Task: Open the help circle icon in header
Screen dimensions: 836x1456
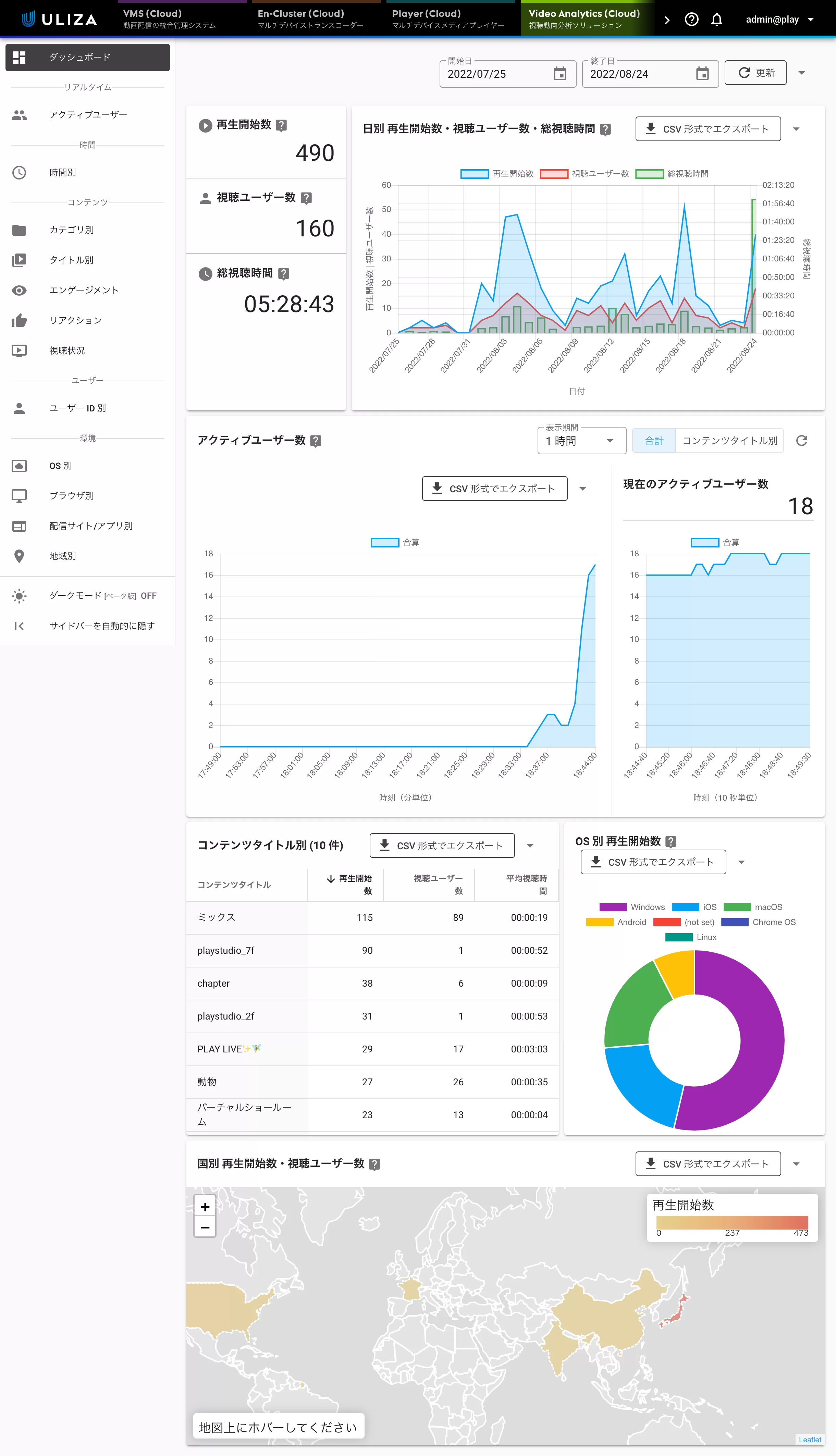Action: 691,20
